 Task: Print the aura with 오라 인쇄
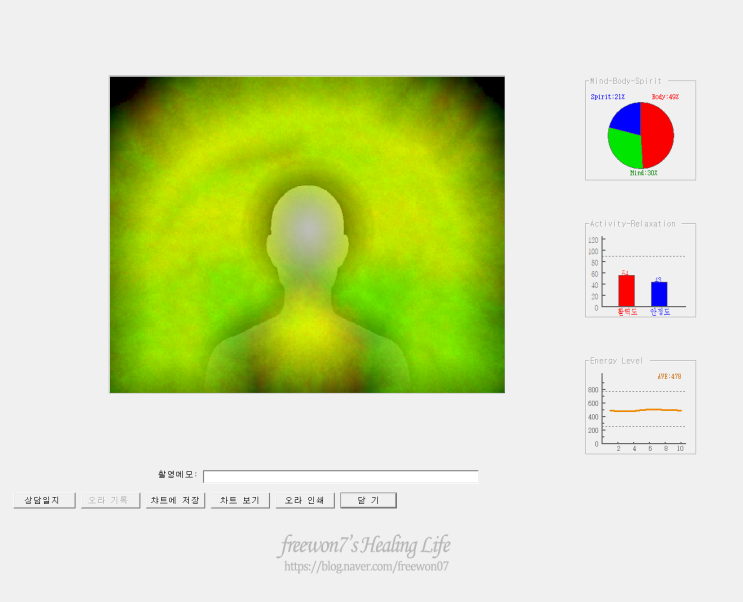click(305, 501)
